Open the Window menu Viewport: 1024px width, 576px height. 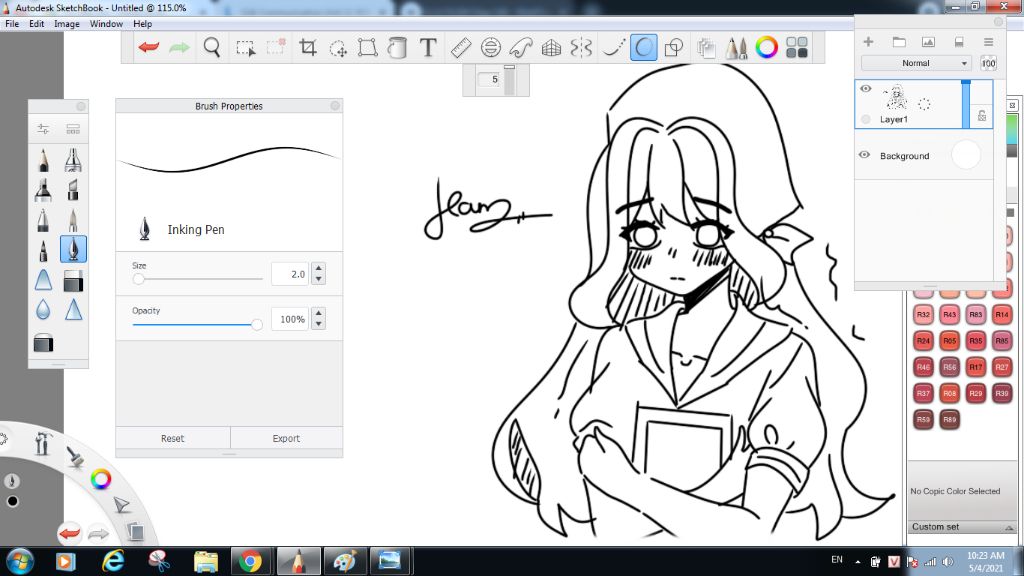tap(106, 24)
